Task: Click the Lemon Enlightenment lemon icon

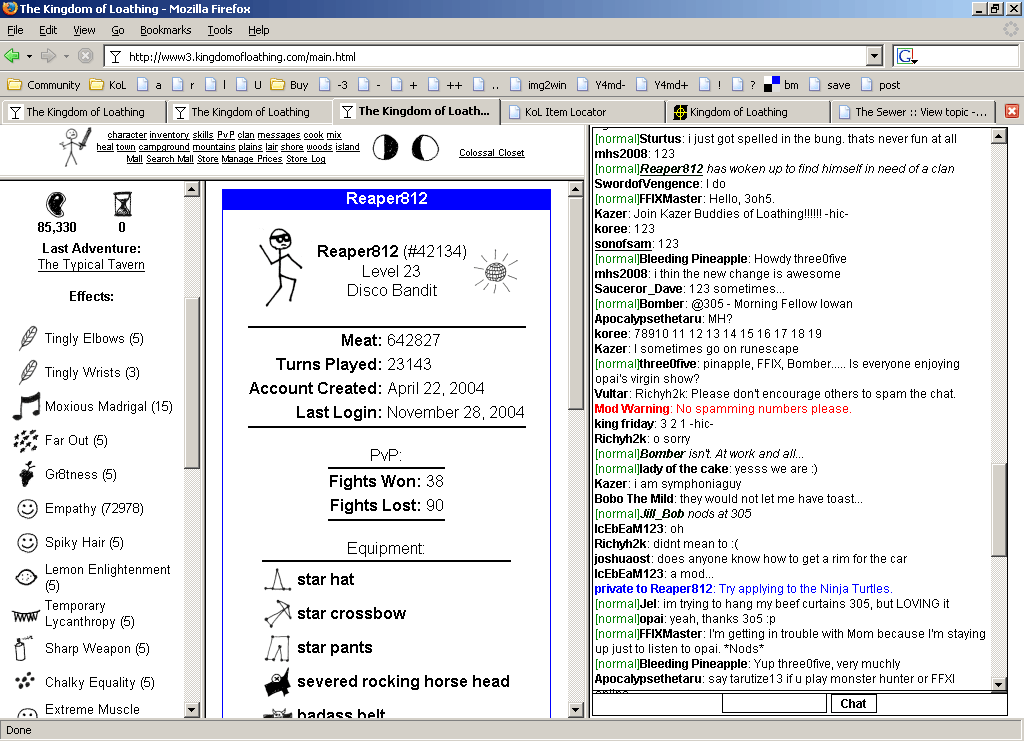Action: pyautogui.click(x=26, y=577)
